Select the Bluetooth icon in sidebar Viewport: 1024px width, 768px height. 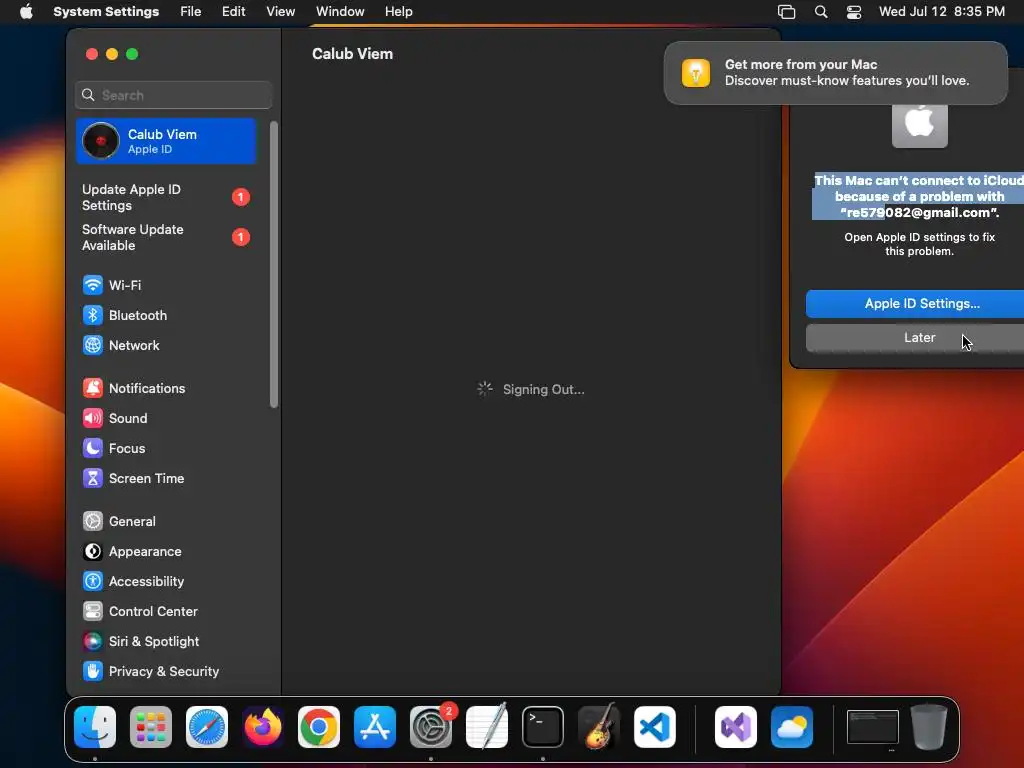[x=93, y=315]
